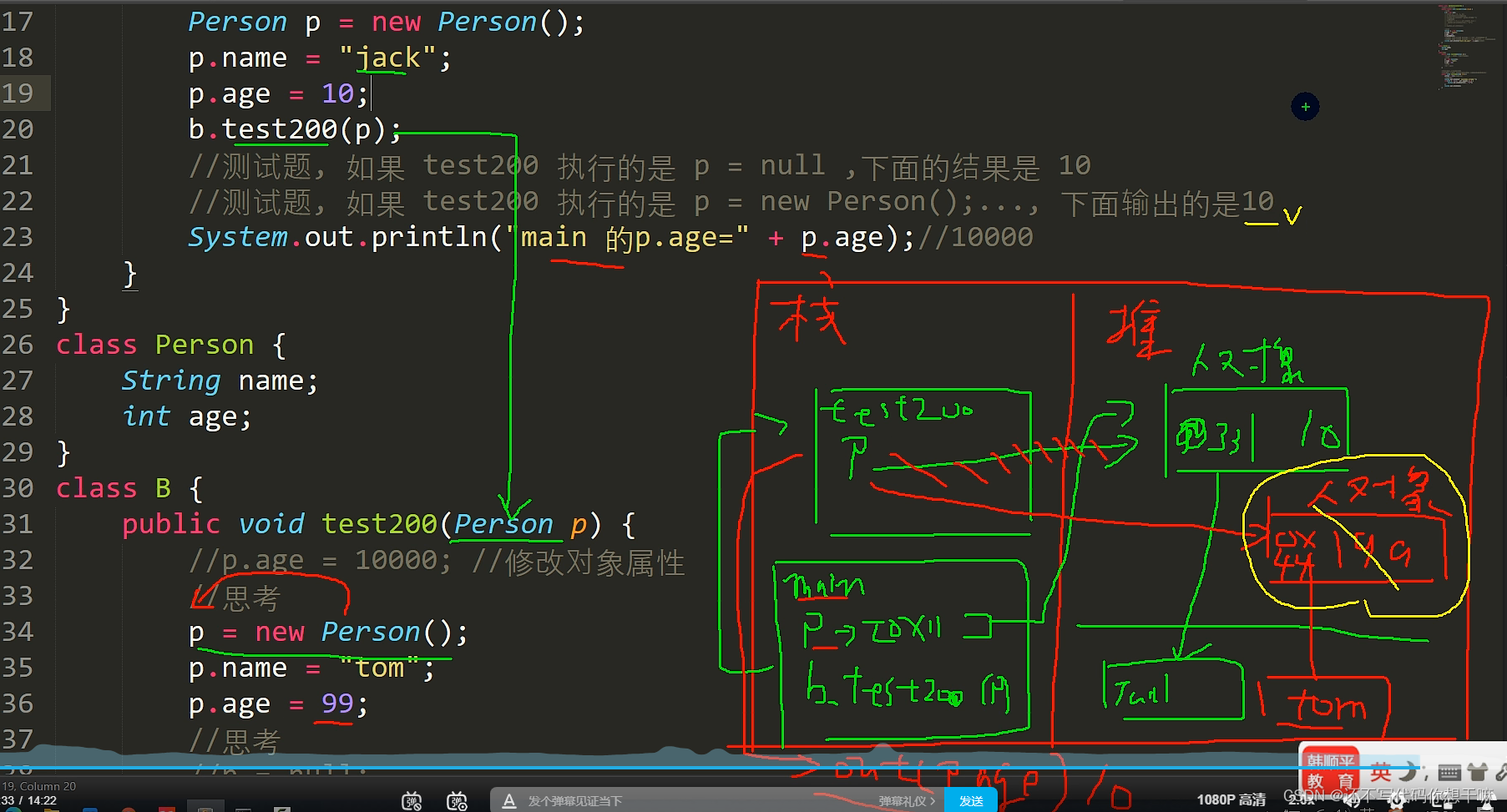Click the '14:22' video duration text
The image size is (1507, 812).
42,800
